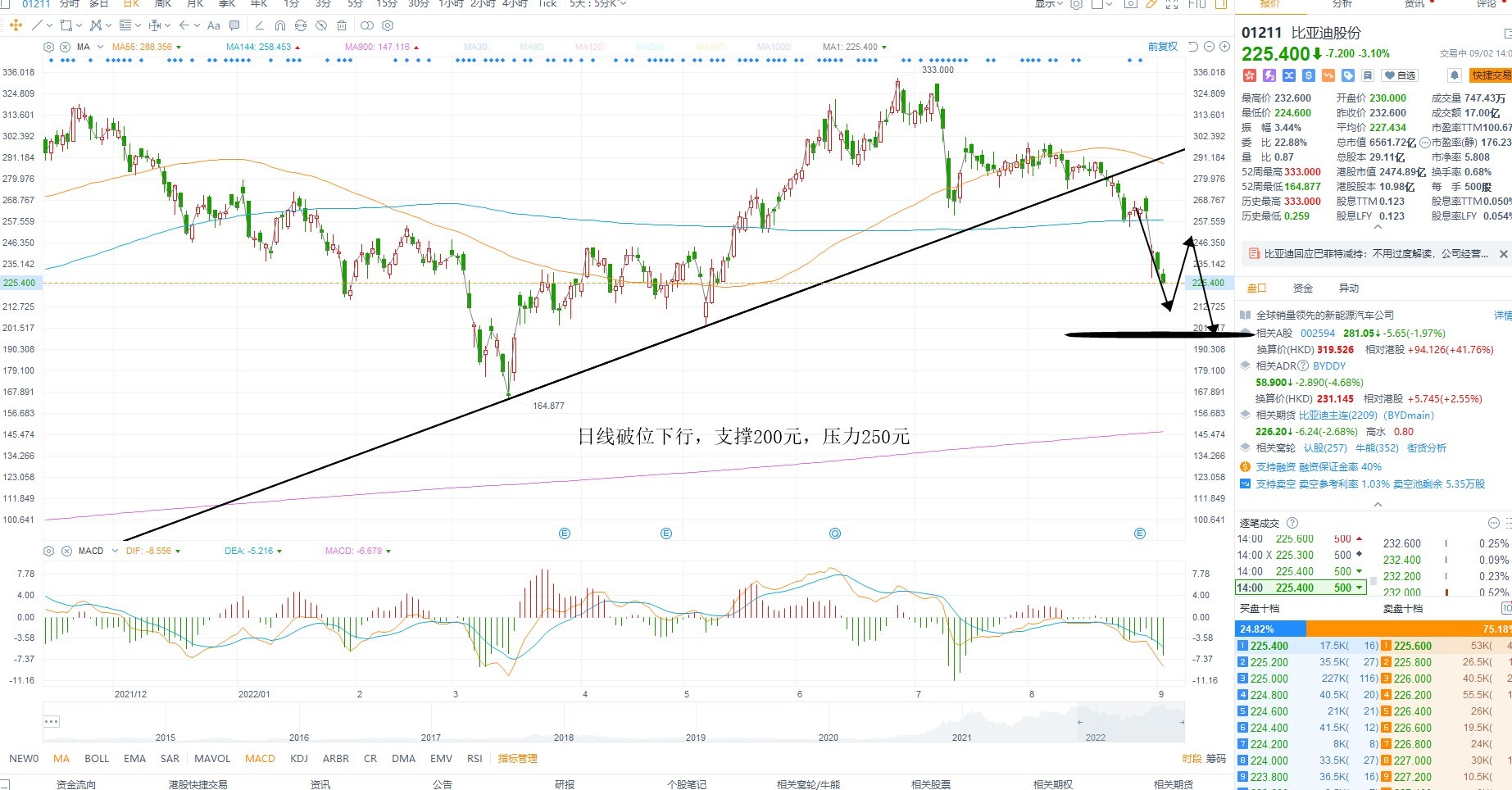Open drawing toolbar settings gear
Screen dimensions: 1512x790
(x=388, y=25)
